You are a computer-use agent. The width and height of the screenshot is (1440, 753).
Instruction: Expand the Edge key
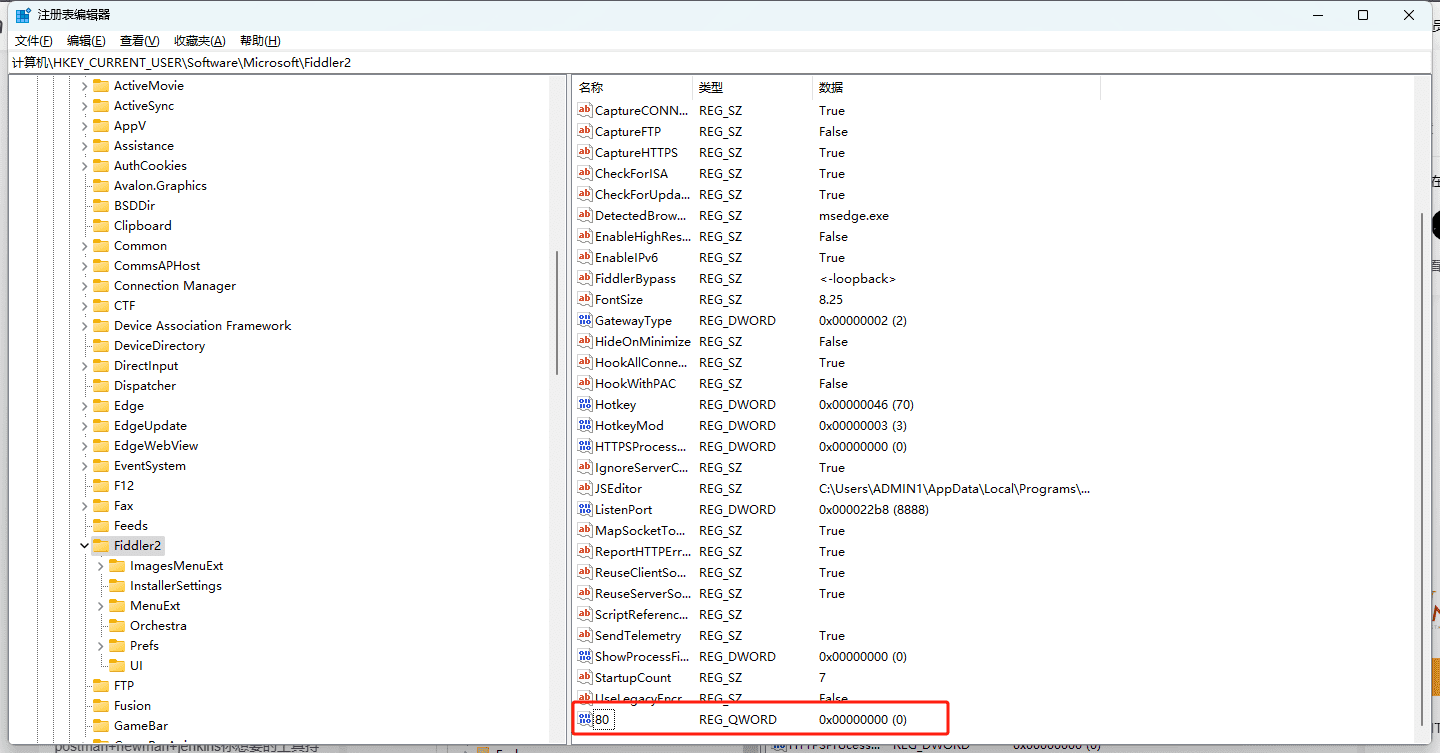(84, 406)
